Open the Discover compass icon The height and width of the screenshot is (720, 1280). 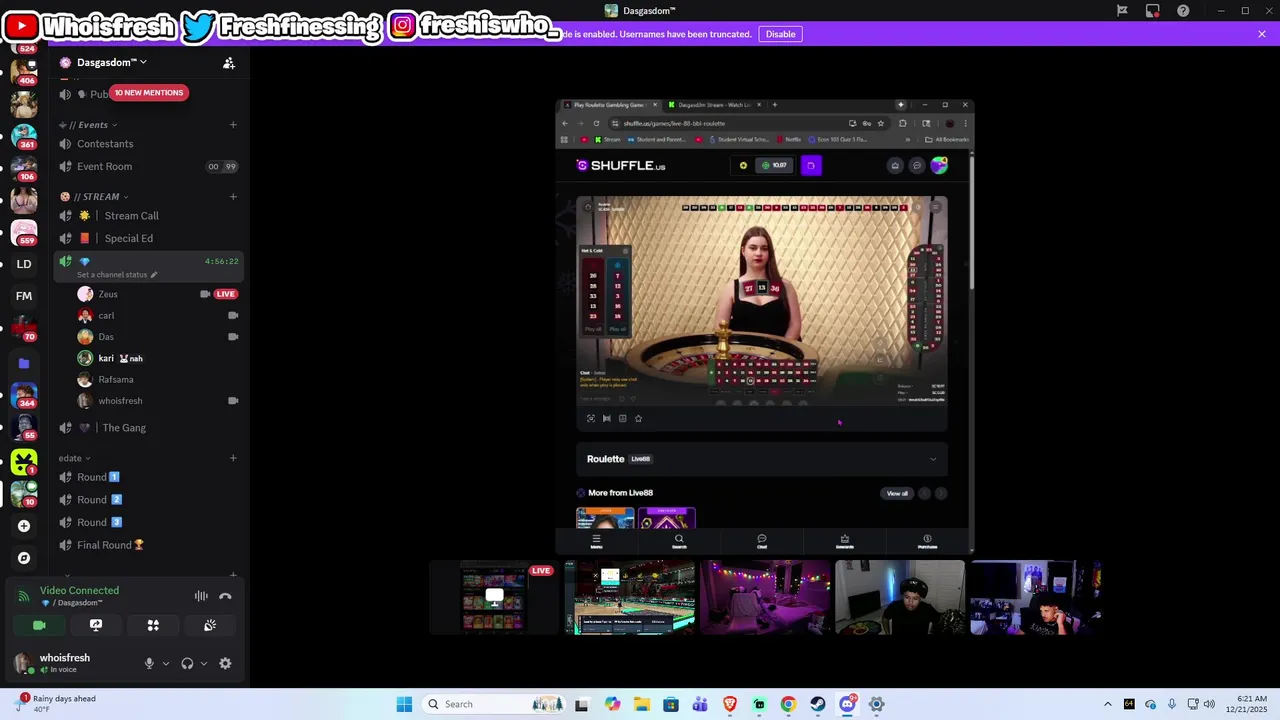click(x=24, y=558)
